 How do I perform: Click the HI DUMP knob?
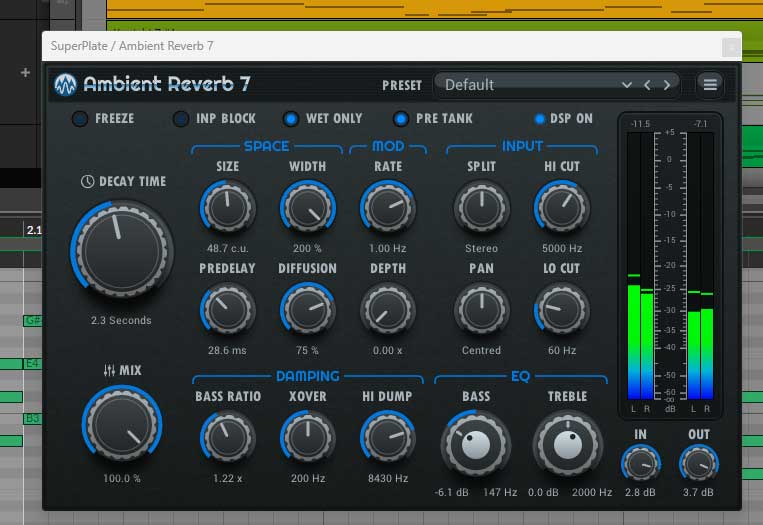(x=388, y=437)
